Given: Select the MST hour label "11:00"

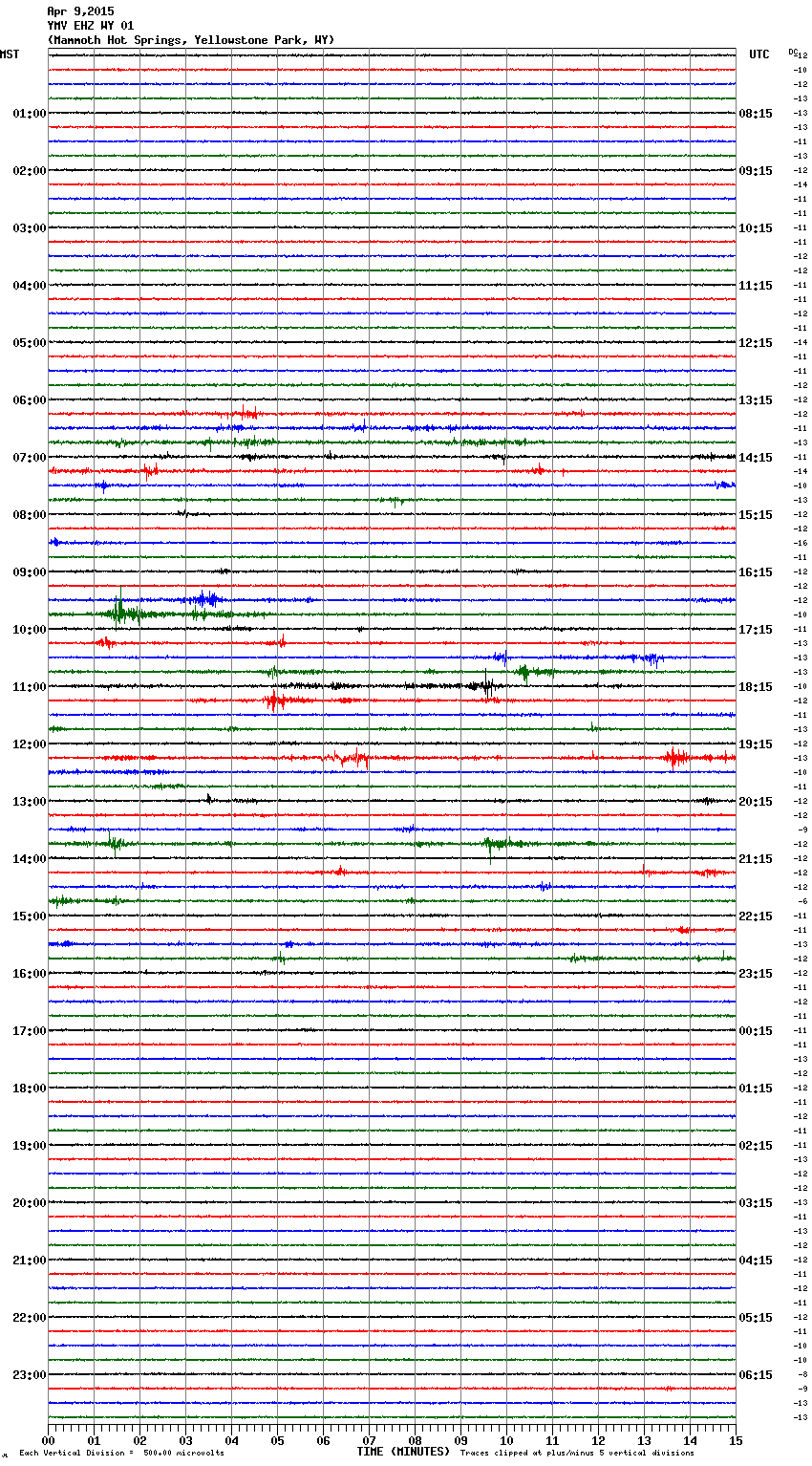Looking at the screenshot, I should [30, 687].
